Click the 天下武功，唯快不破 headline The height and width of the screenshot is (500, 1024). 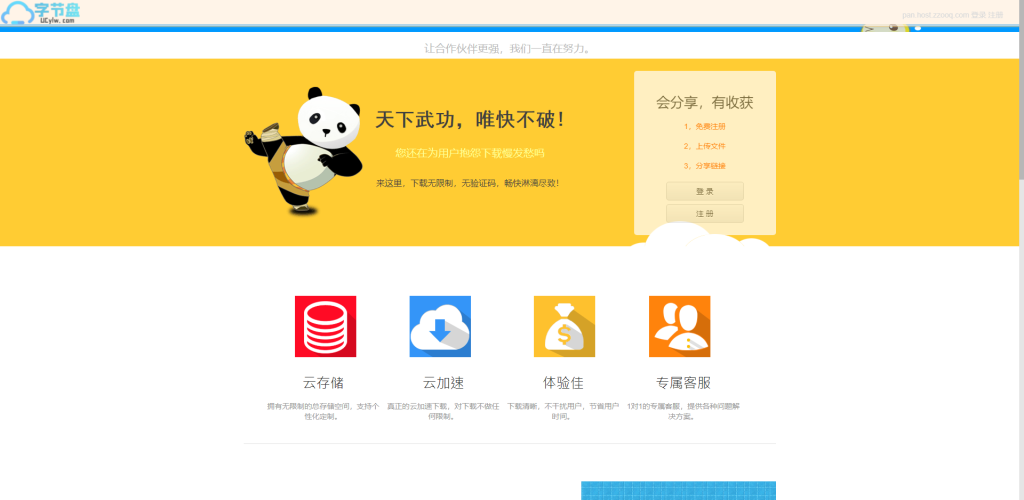470,120
